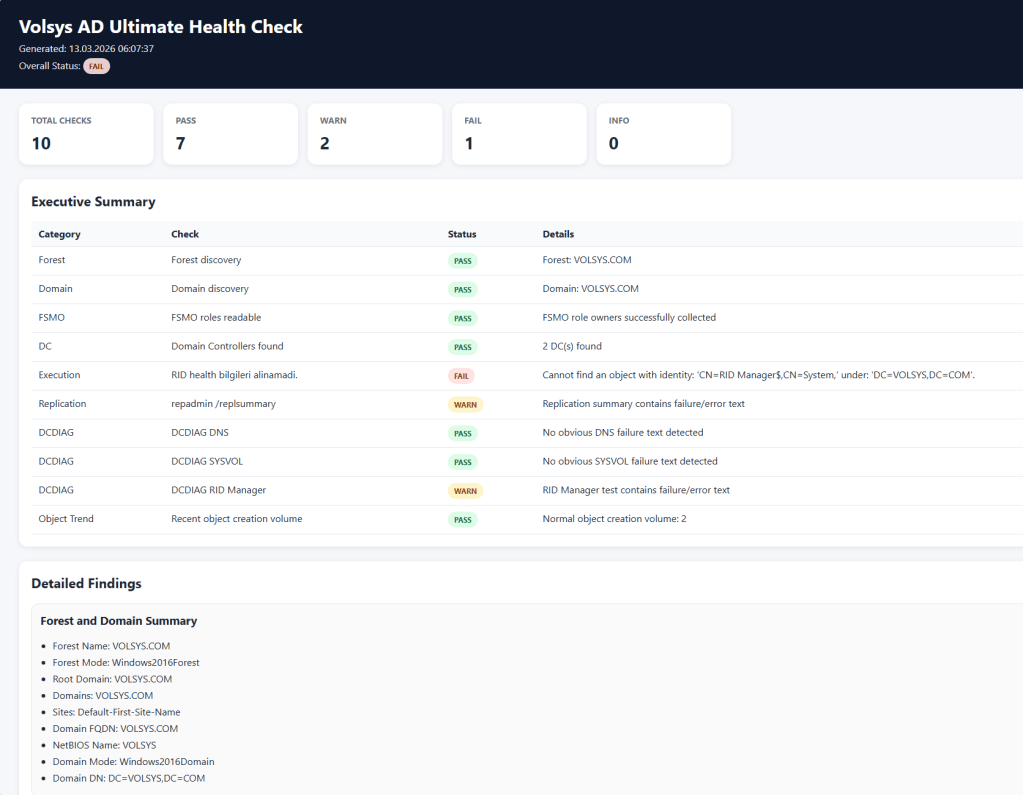Viewport: 1023px width, 795px height.
Task: Select the Pass count summary card
Action: pyautogui.click(x=231, y=133)
